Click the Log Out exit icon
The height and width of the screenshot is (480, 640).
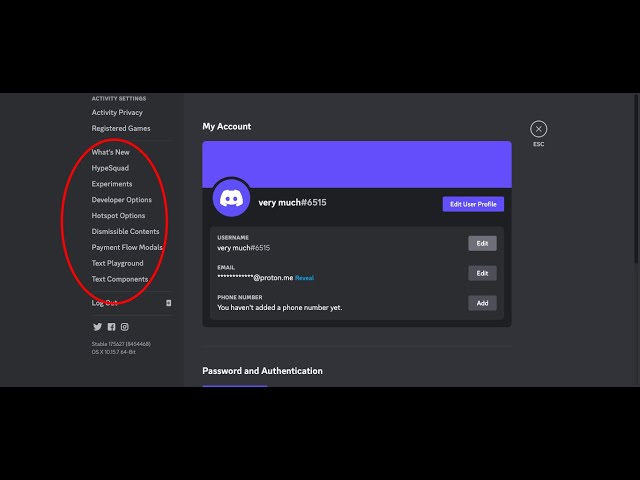tap(169, 303)
